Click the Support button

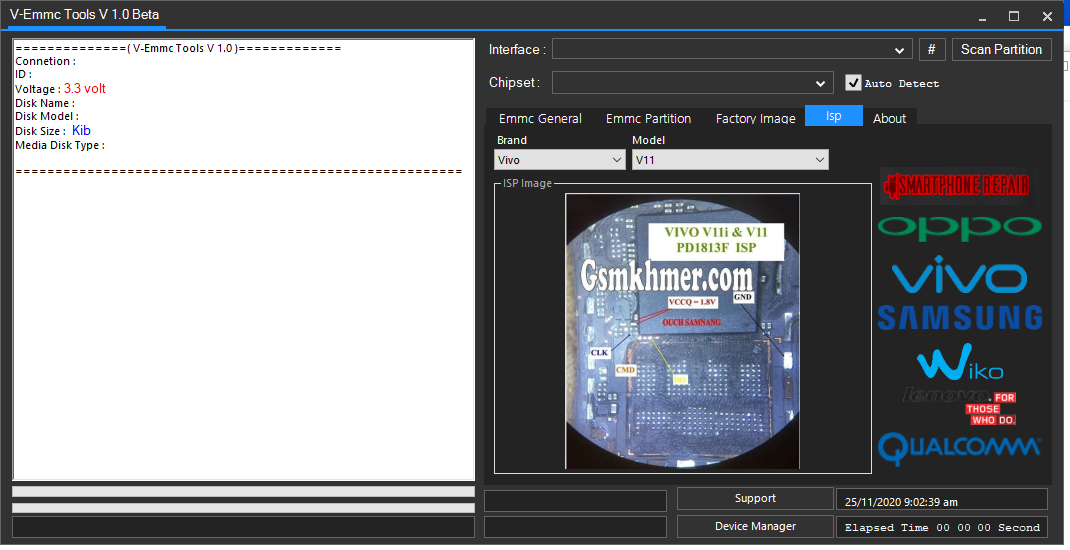coord(755,498)
